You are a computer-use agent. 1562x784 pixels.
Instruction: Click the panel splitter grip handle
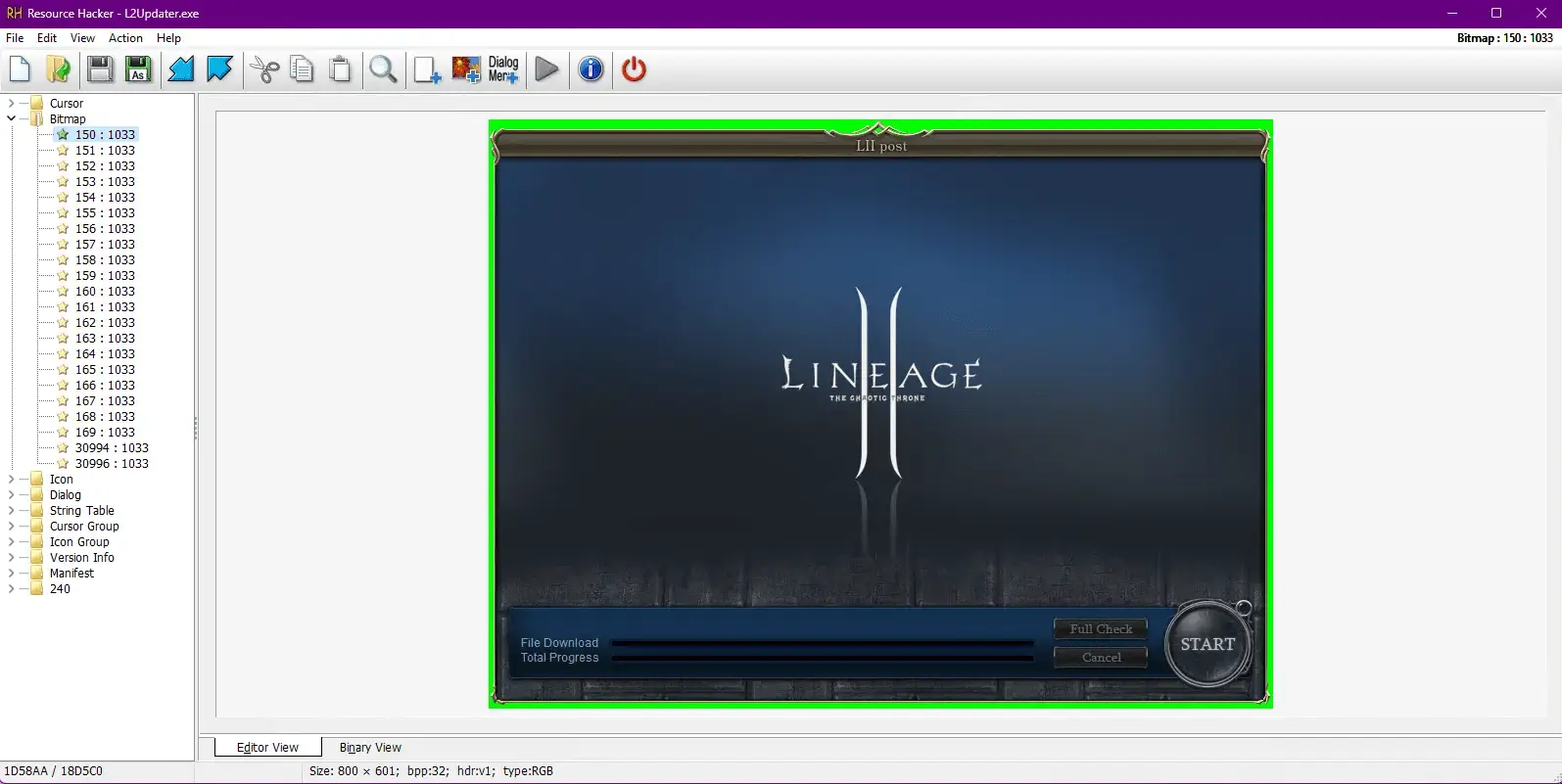click(196, 428)
